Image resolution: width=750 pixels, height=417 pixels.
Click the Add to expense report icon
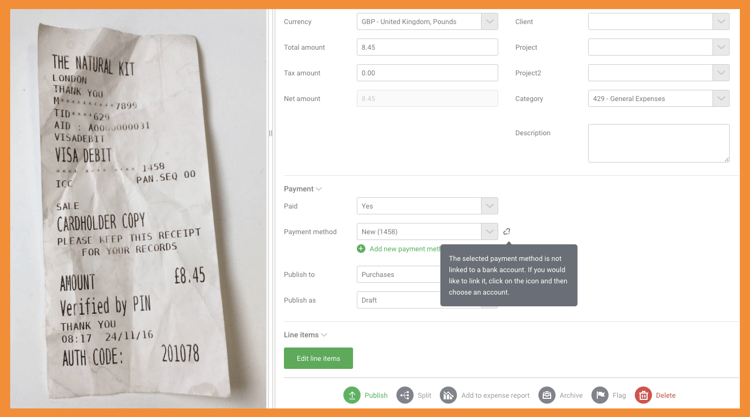[448, 395]
